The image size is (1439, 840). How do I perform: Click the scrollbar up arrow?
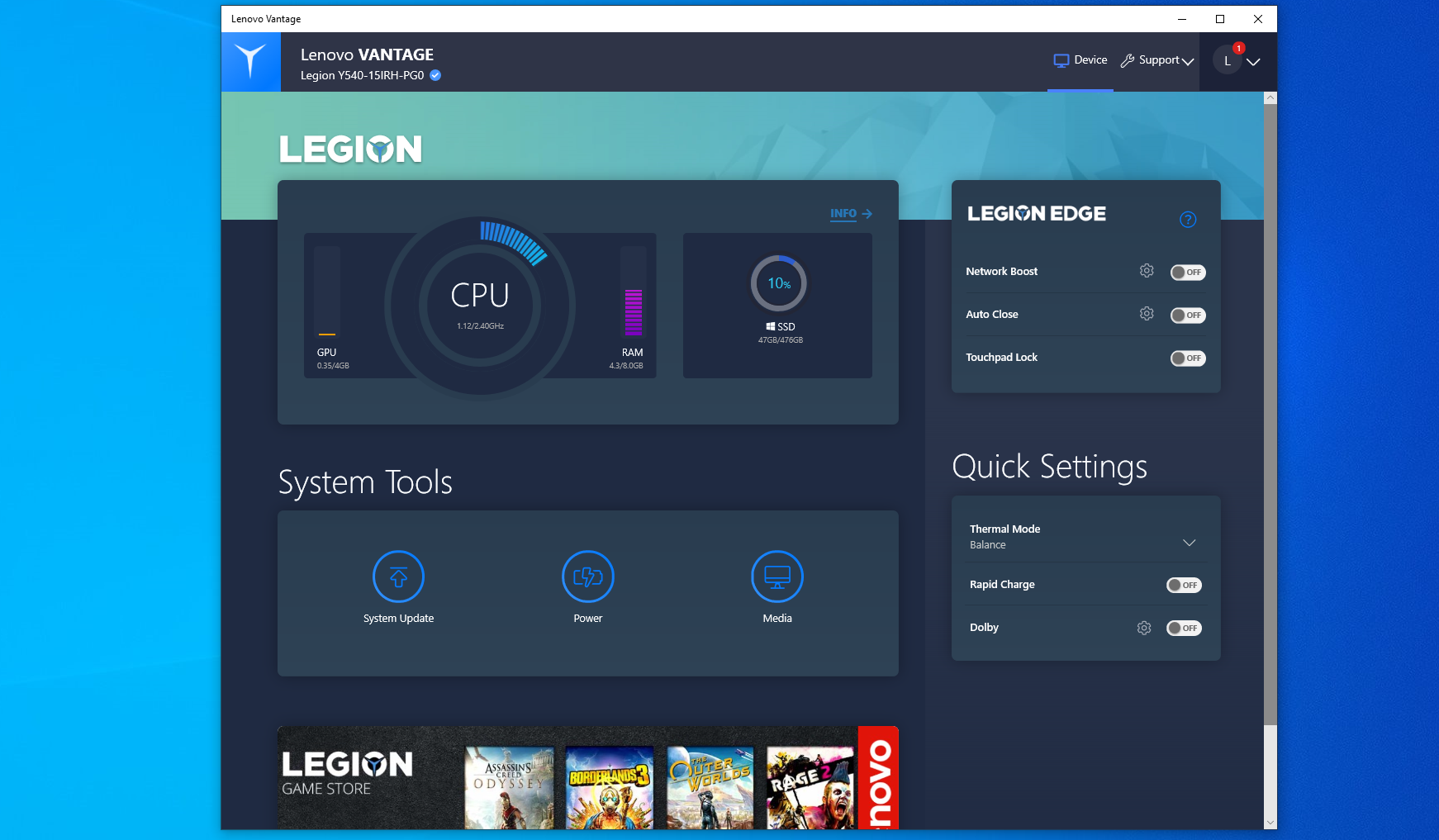point(1270,97)
